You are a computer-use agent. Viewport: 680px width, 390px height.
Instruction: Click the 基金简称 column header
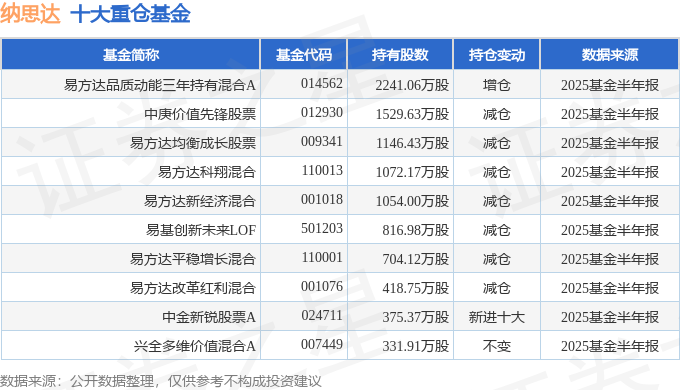[x=131, y=55]
